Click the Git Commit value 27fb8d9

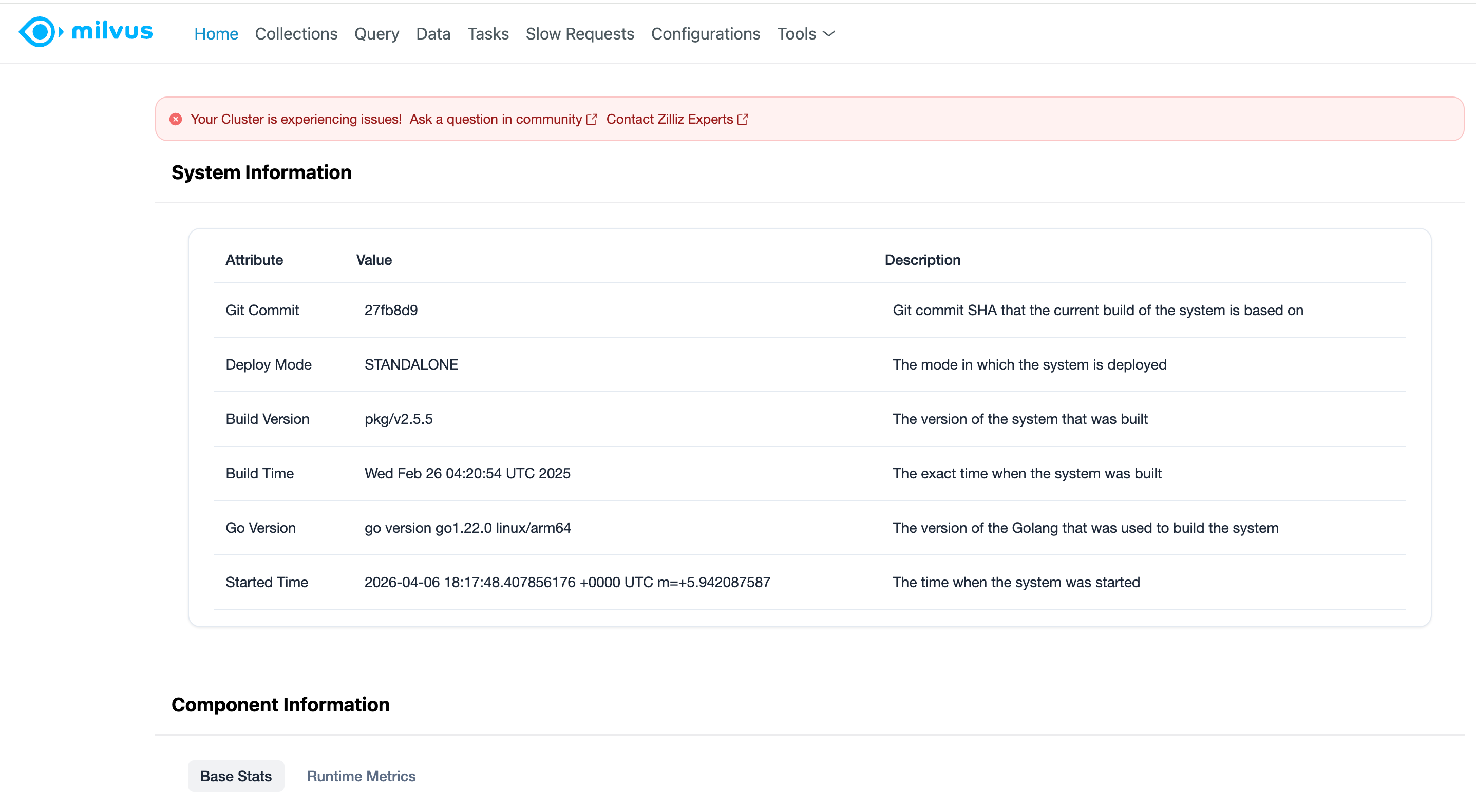coord(391,310)
